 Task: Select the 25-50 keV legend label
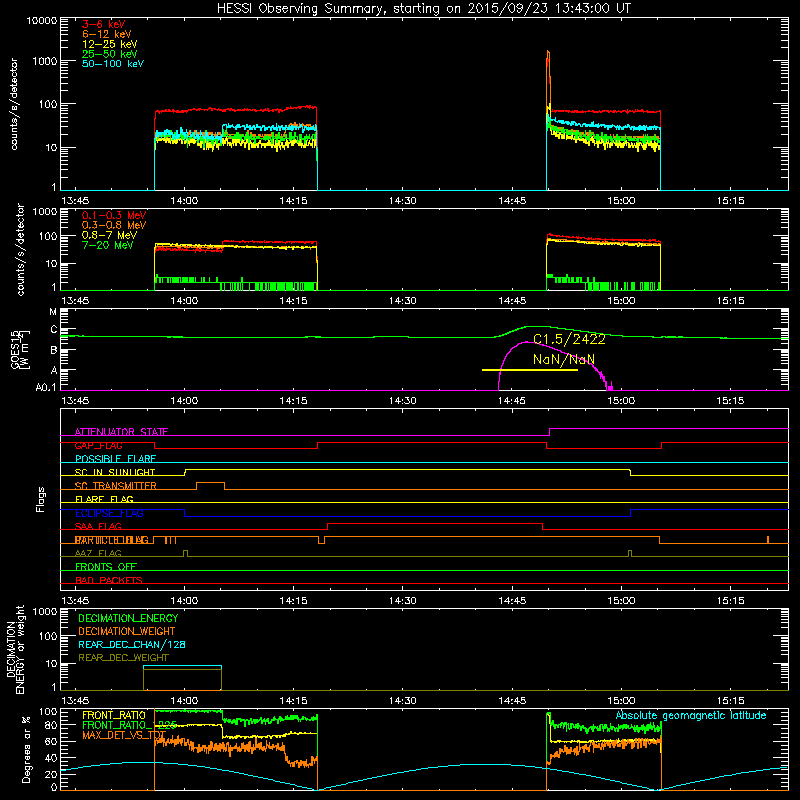point(110,54)
